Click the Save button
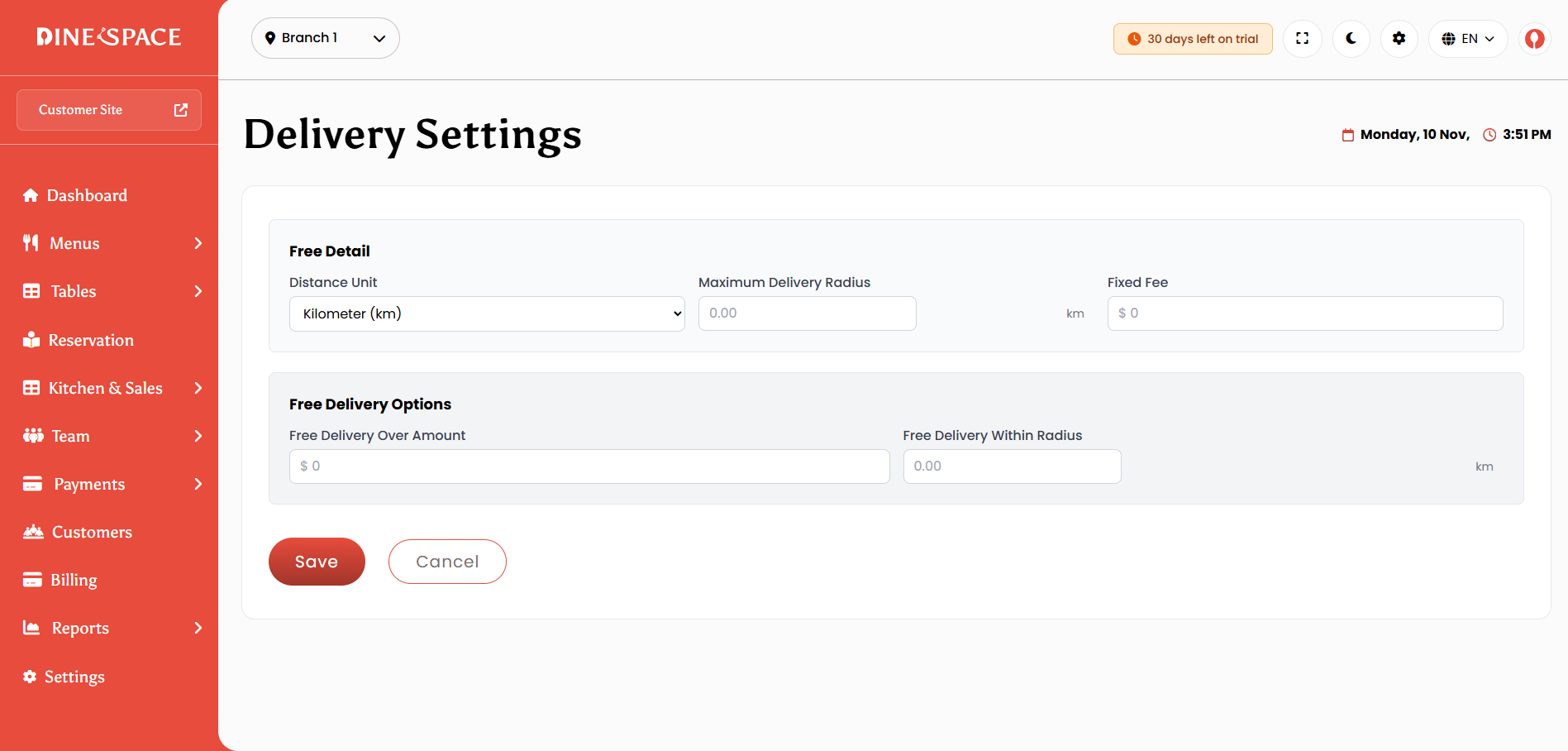Screen dimensions: 1568x751 pyautogui.click(x=317, y=562)
